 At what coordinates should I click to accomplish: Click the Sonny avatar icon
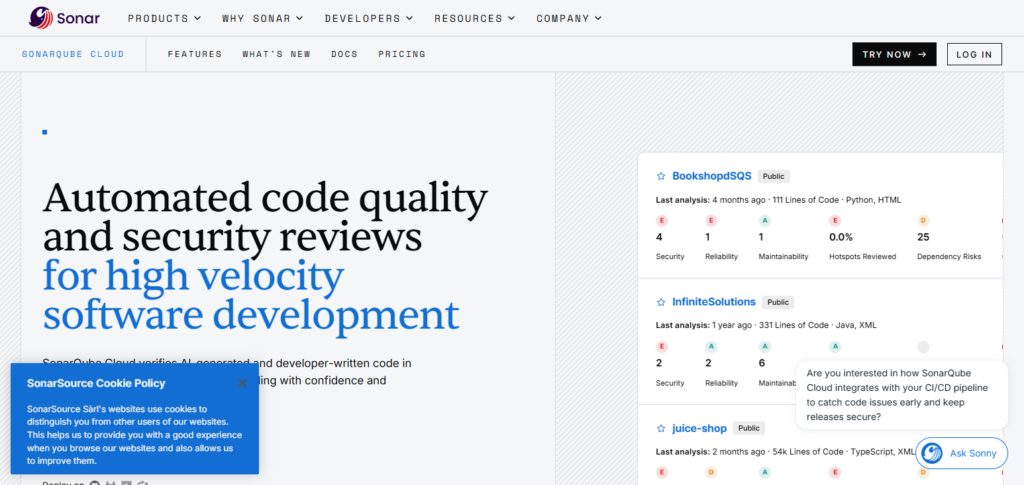(931, 453)
